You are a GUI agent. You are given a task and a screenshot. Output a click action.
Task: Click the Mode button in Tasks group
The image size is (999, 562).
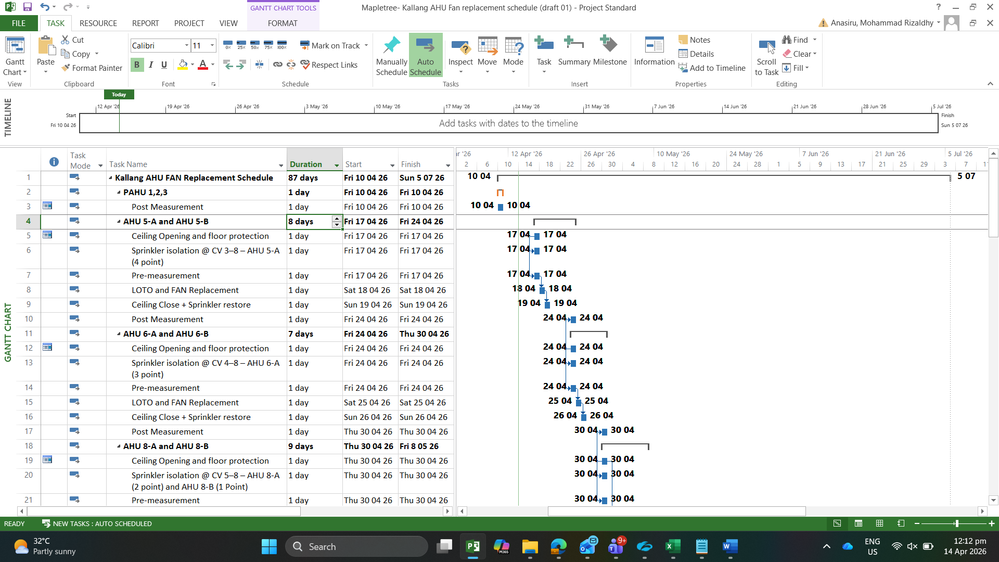tap(513, 55)
